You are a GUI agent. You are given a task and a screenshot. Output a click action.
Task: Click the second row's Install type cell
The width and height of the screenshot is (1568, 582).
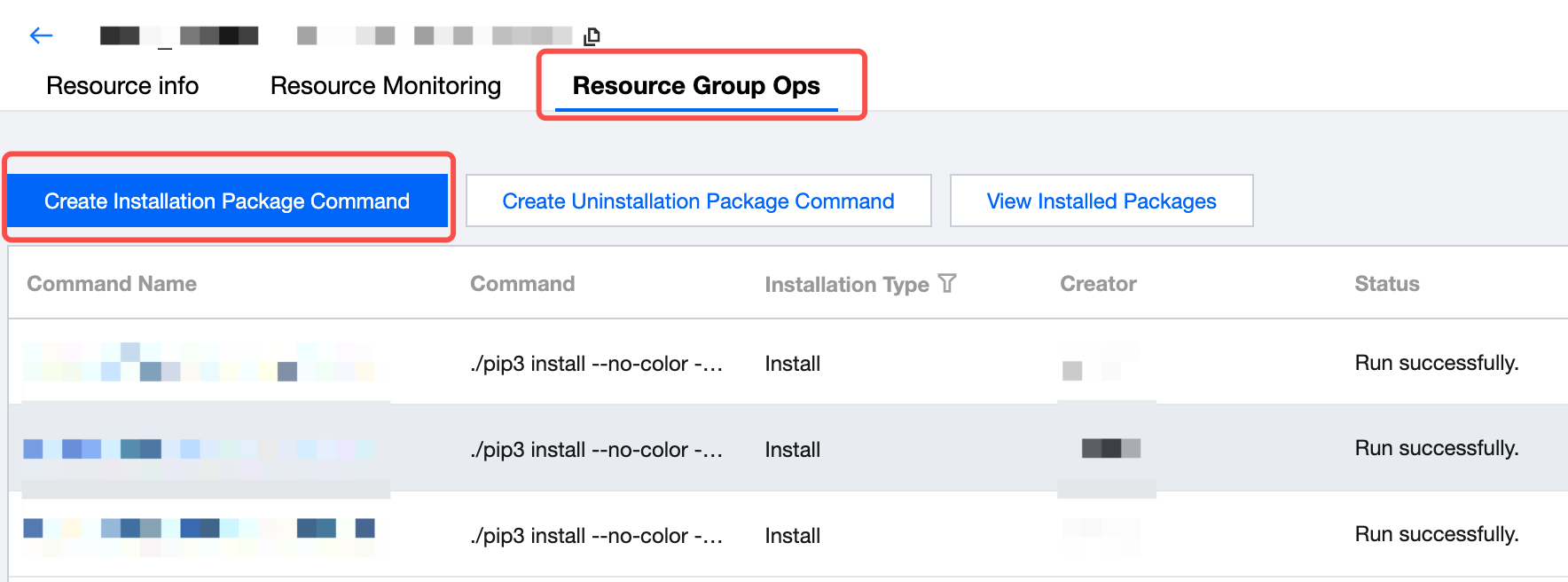[x=792, y=450]
